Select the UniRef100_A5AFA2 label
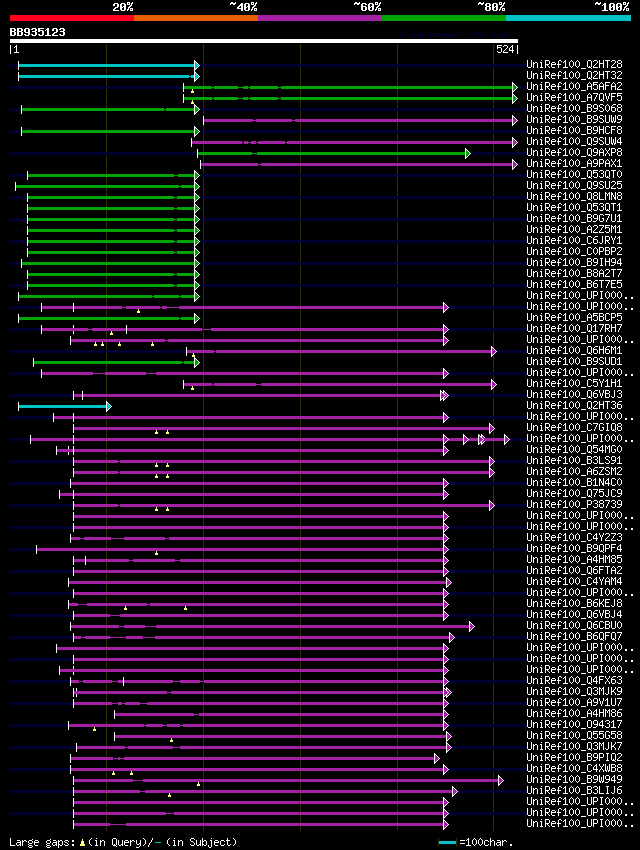 point(574,86)
